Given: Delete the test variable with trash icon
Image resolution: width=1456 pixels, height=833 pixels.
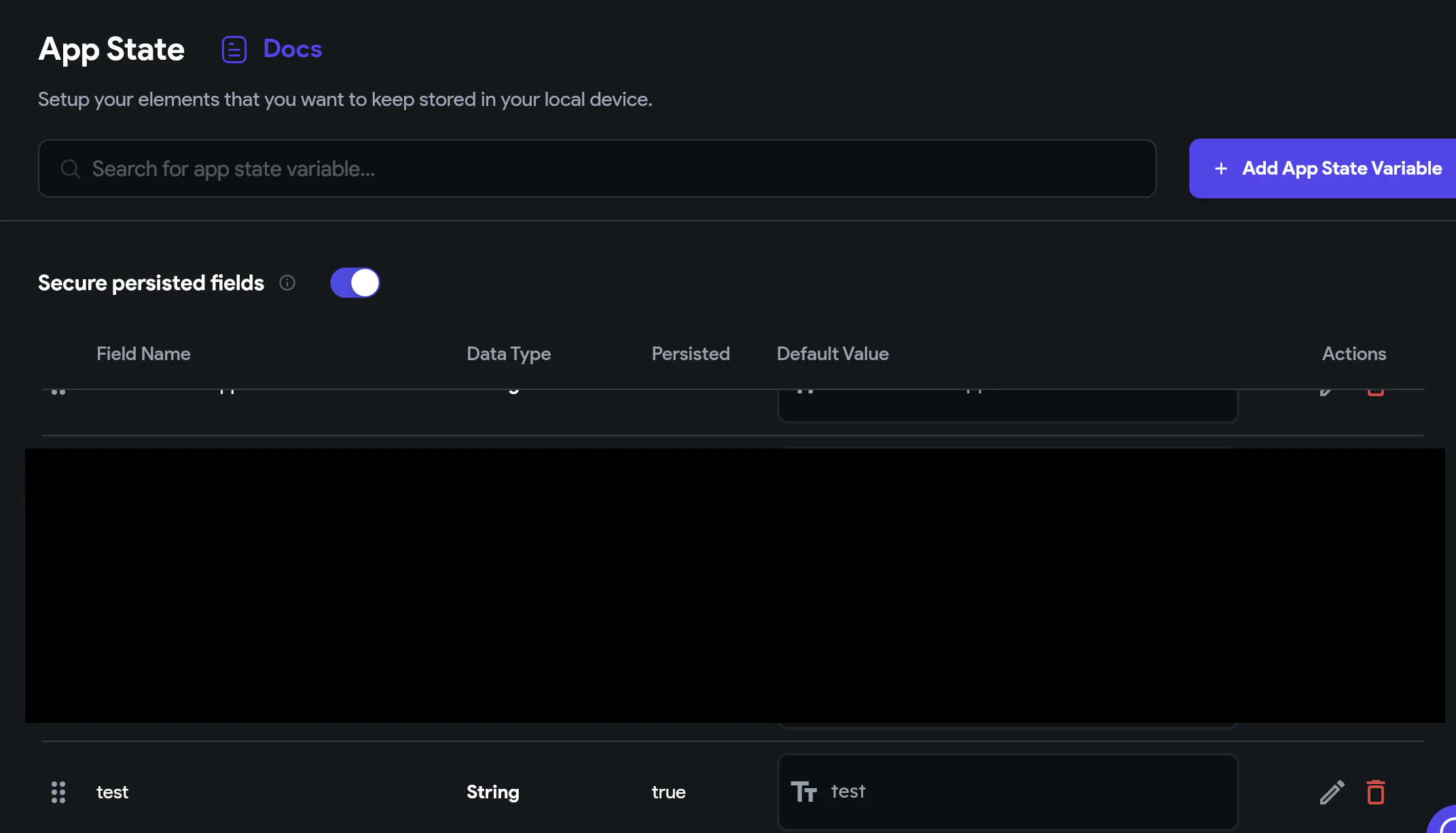Looking at the screenshot, I should [x=1376, y=792].
